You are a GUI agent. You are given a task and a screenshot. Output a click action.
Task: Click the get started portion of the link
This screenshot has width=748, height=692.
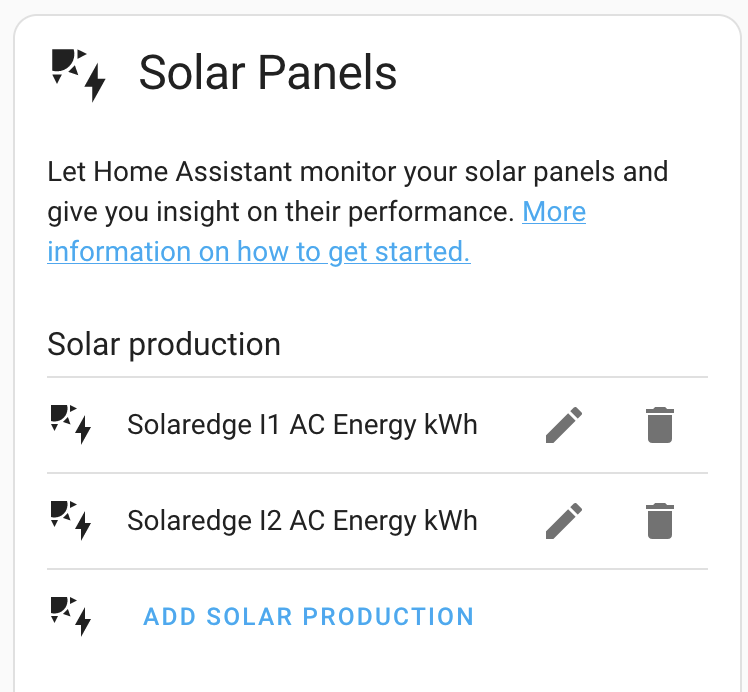point(399,251)
